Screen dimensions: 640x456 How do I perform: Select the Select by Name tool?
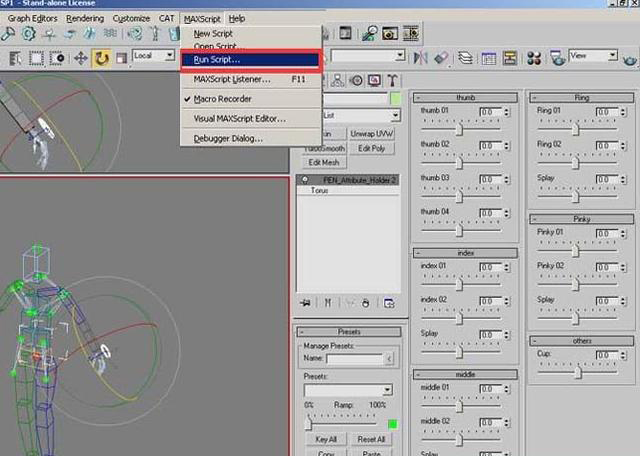[x=16, y=58]
